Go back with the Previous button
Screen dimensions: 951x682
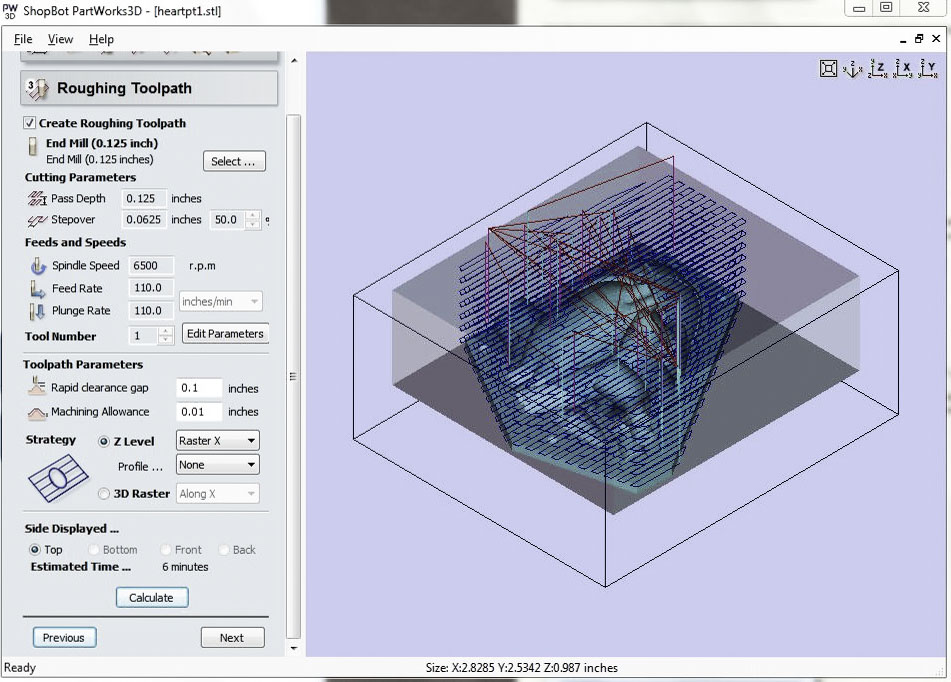[64, 638]
